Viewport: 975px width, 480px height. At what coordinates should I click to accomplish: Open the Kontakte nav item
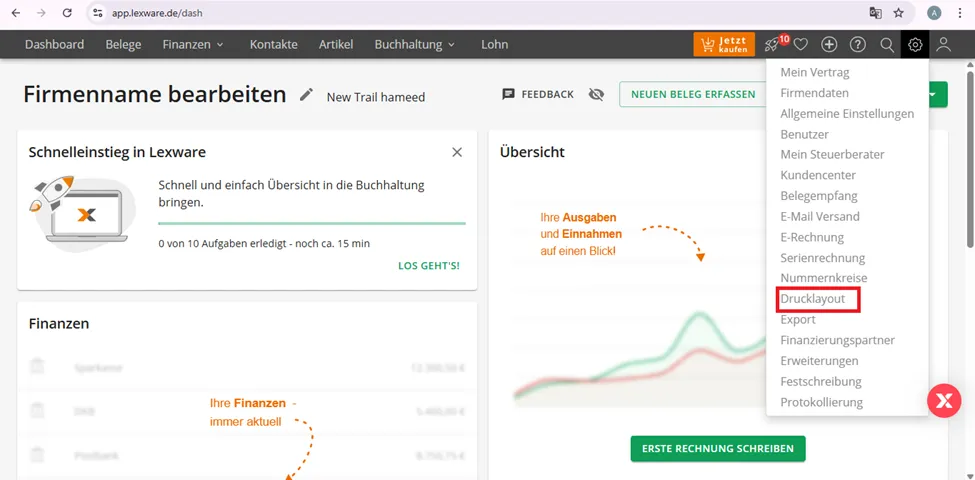tap(274, 45)
